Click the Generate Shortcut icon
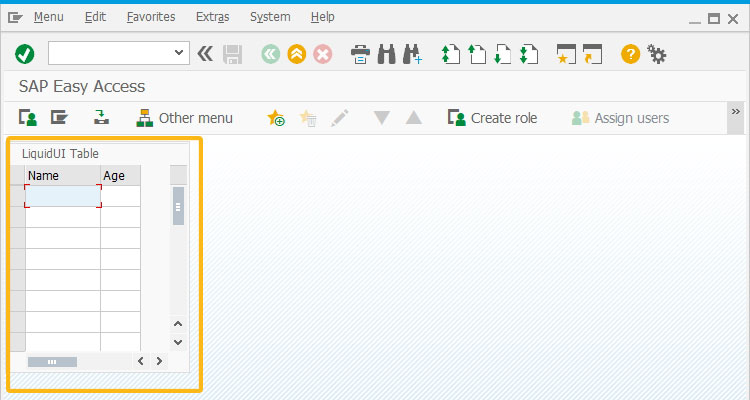 click(x=592, y=54)
